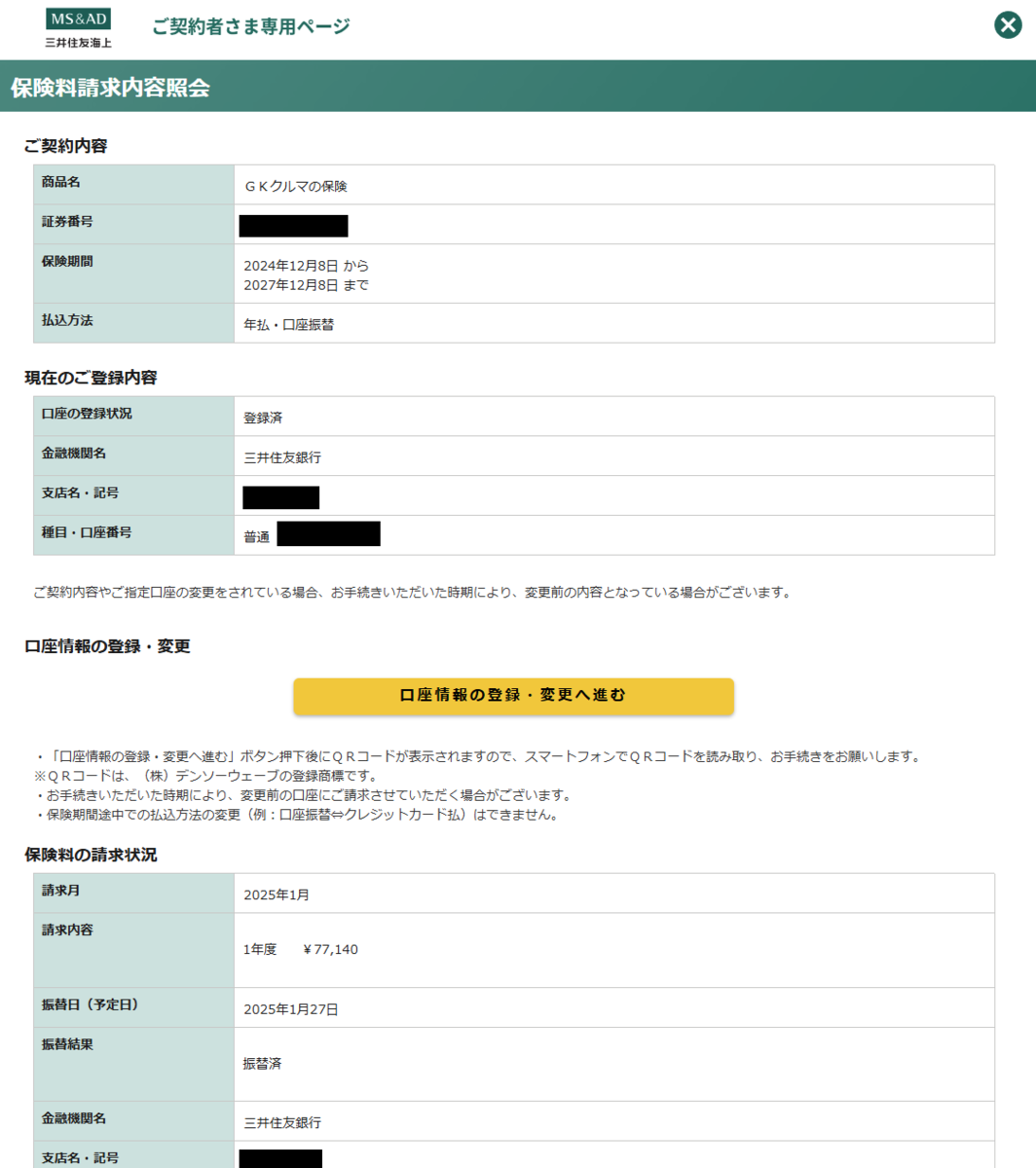
Task: Click the 口座情報の登録・変更 section heading
Action: point(107,646)
